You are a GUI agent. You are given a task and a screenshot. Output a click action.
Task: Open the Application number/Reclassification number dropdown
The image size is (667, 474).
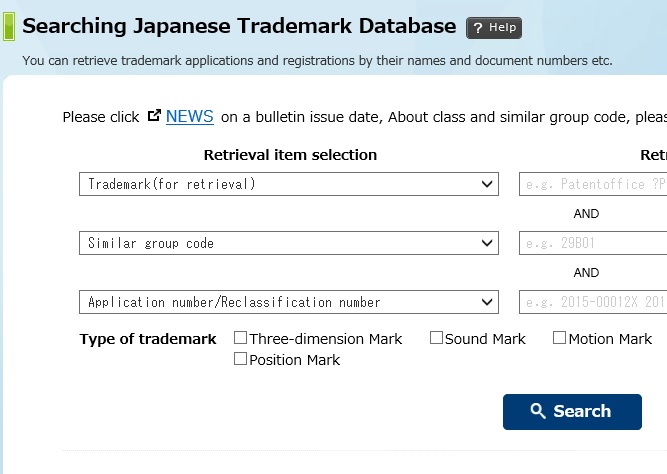[289, 302]
